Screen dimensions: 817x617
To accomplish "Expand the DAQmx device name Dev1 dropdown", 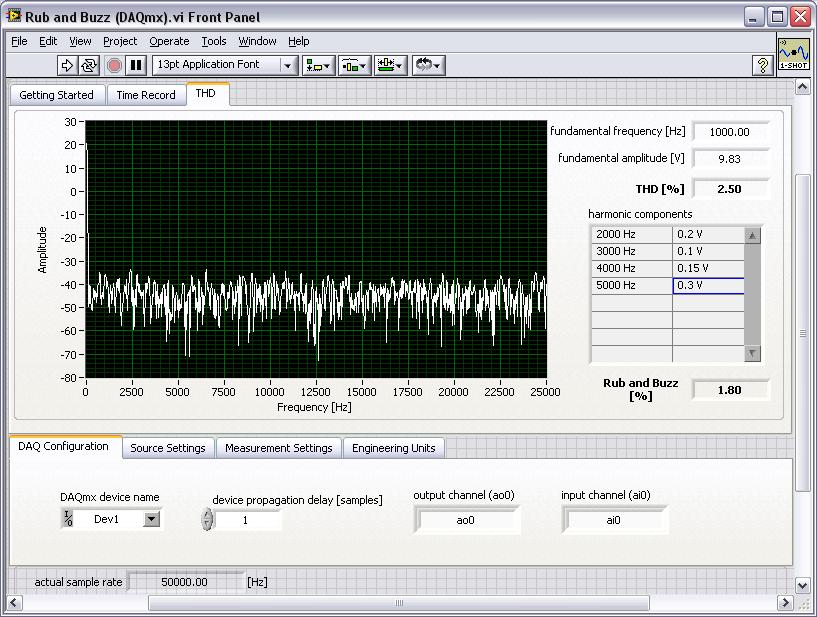I will [151, 519].
